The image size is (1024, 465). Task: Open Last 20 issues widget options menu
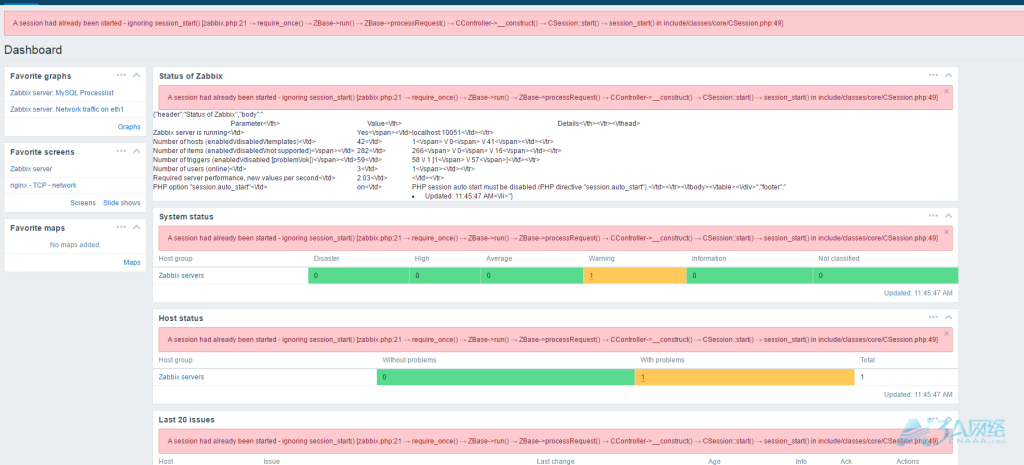tap(932, 419)
